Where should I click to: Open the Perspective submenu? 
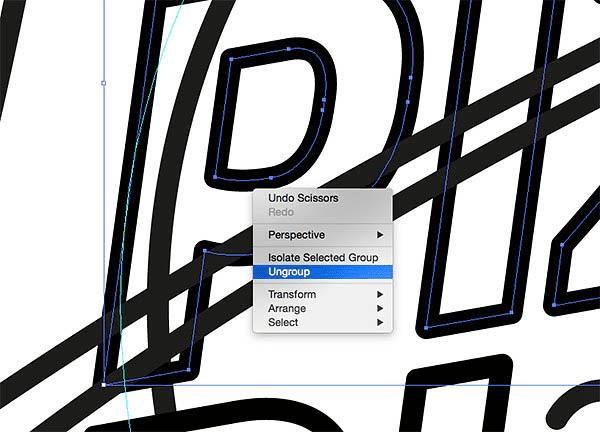click(x=323, y=235)
